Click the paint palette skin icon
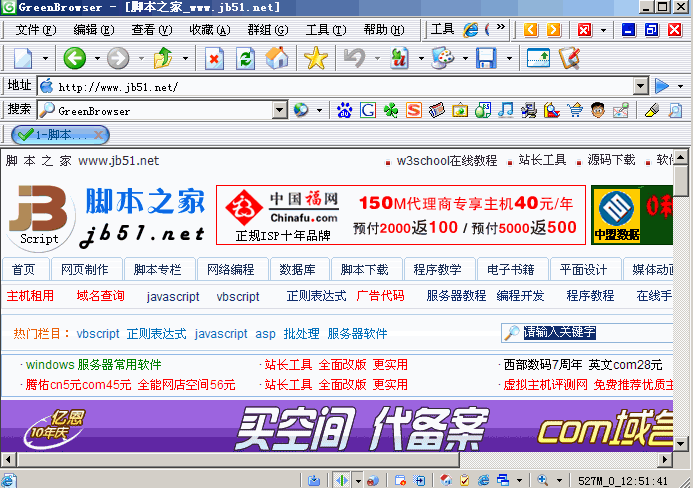693x488 pixels. coord(443,58)
